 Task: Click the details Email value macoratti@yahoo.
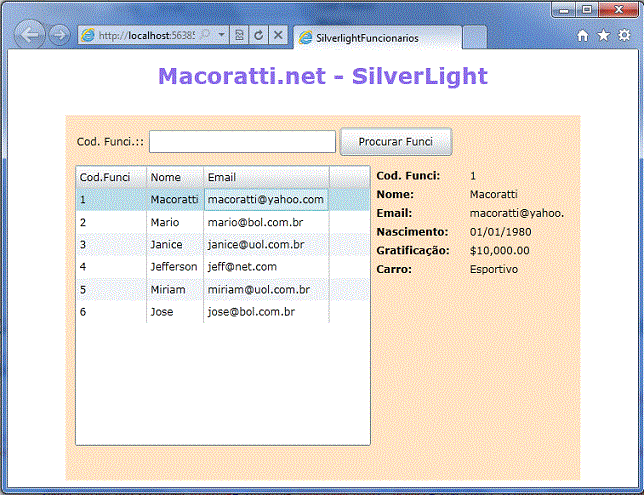point(517,213)
